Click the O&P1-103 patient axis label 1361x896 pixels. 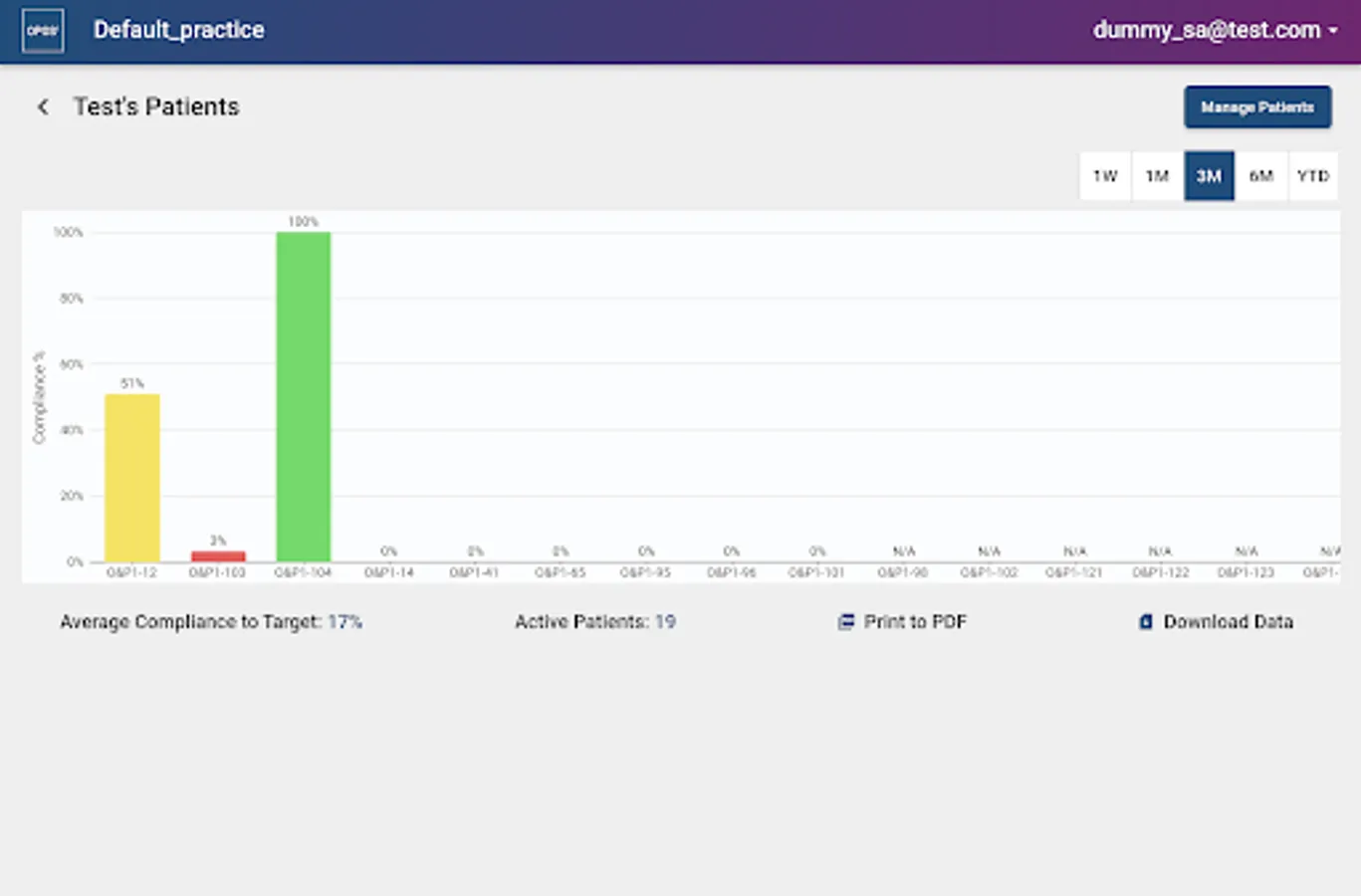(x=217, y=572)
